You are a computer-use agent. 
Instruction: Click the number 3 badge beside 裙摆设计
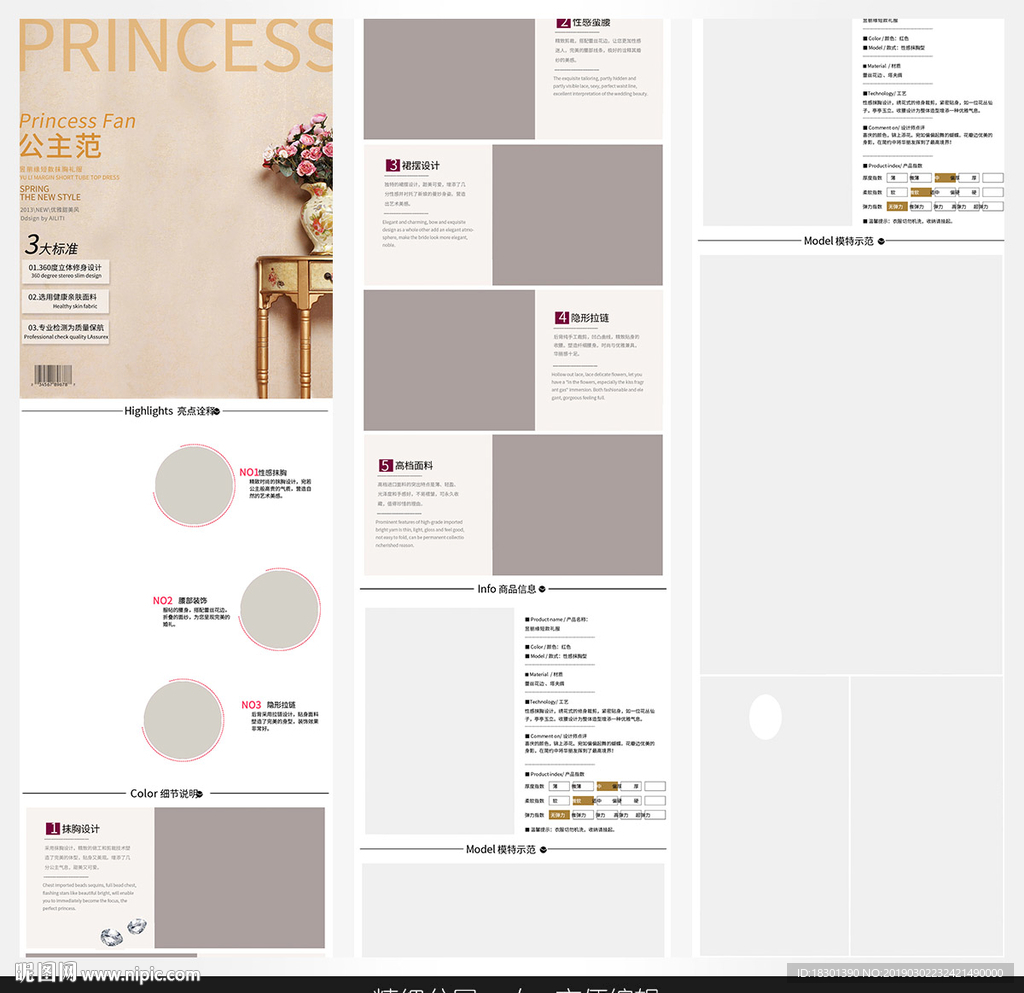393,165
